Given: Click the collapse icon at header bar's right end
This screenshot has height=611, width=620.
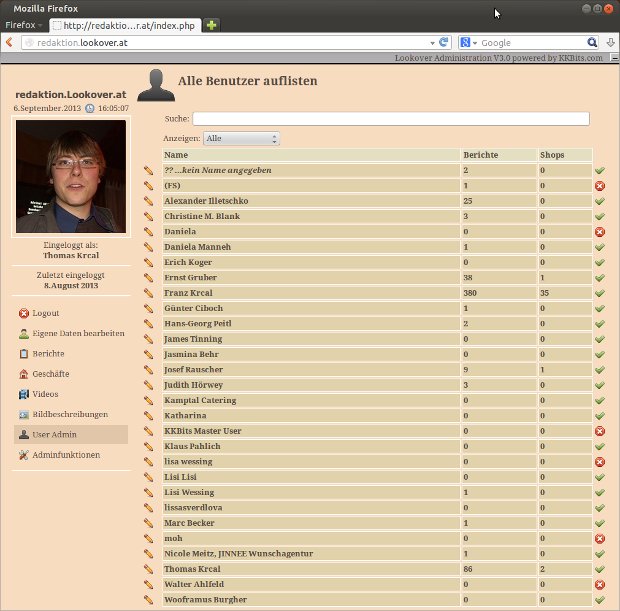Looking at the screenshot, I should (x=615, y=58).
